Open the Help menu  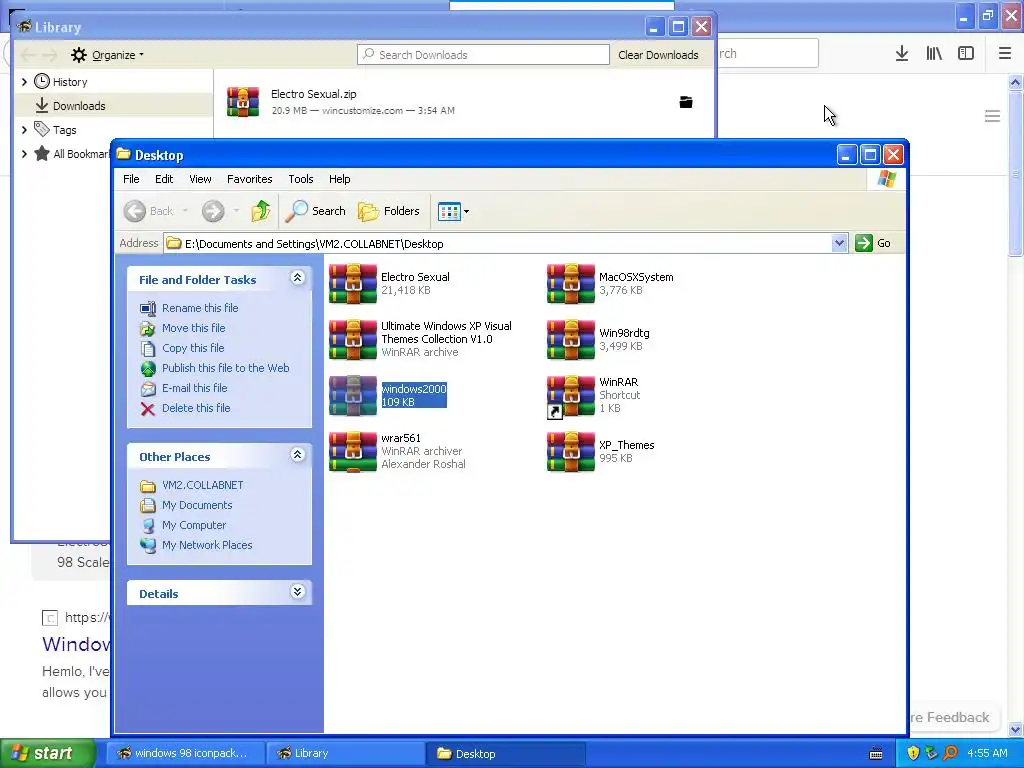340,179
